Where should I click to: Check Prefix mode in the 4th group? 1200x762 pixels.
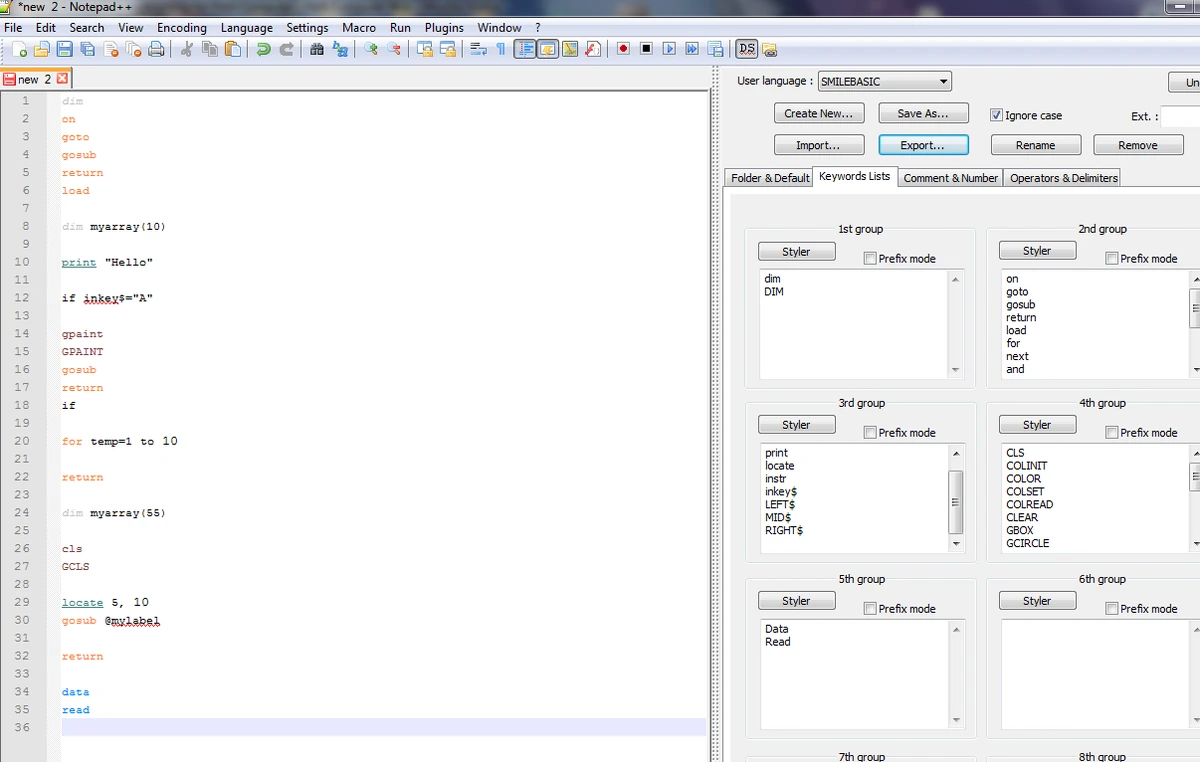pos(1111,432)
